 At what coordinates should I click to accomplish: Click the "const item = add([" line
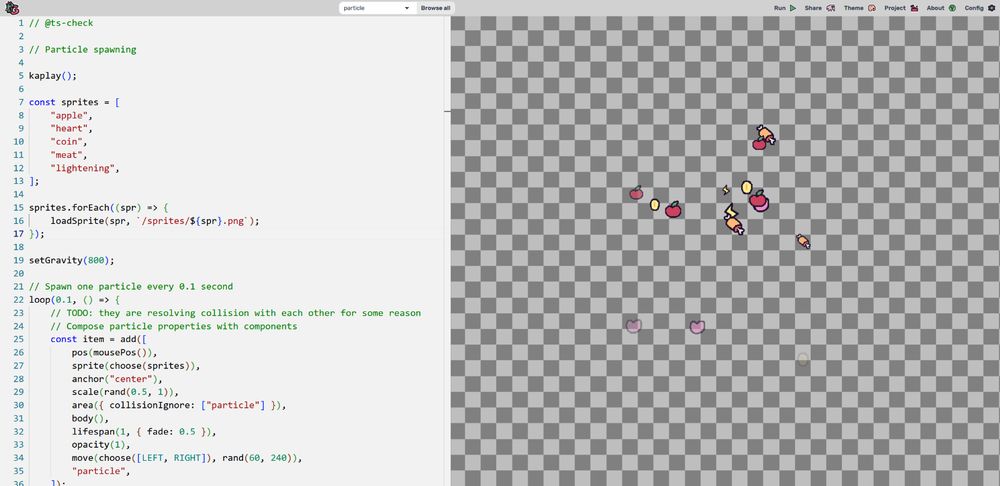(98, 339)
